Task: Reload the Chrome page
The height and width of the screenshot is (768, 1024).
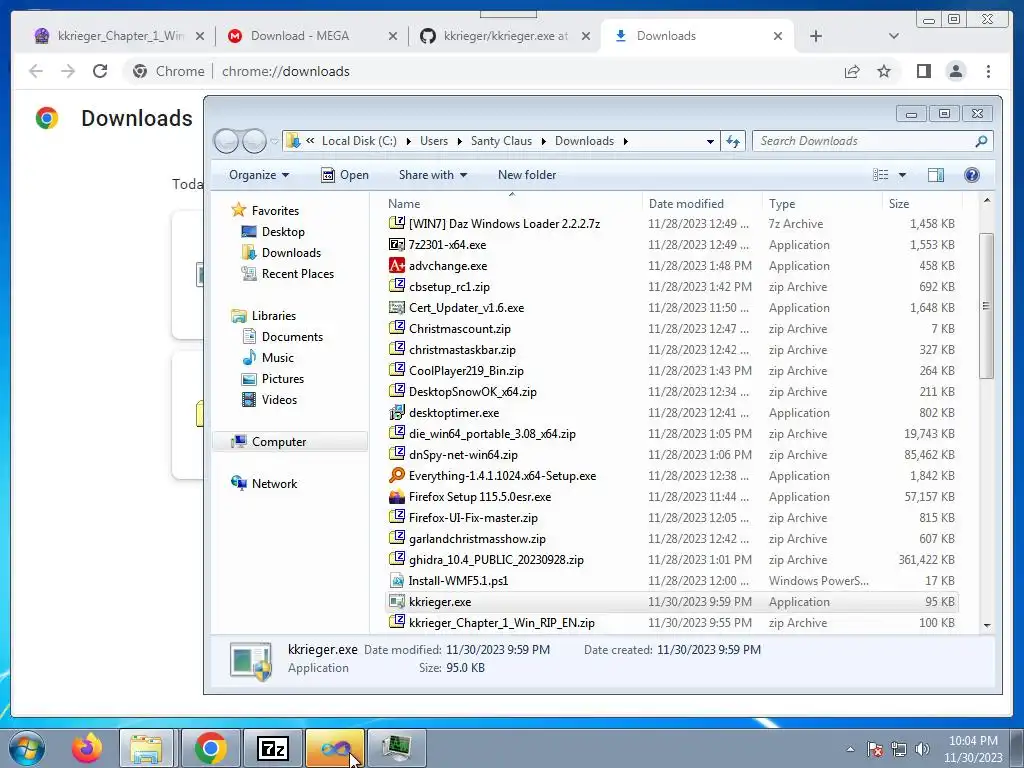Action: pos(100,71)
